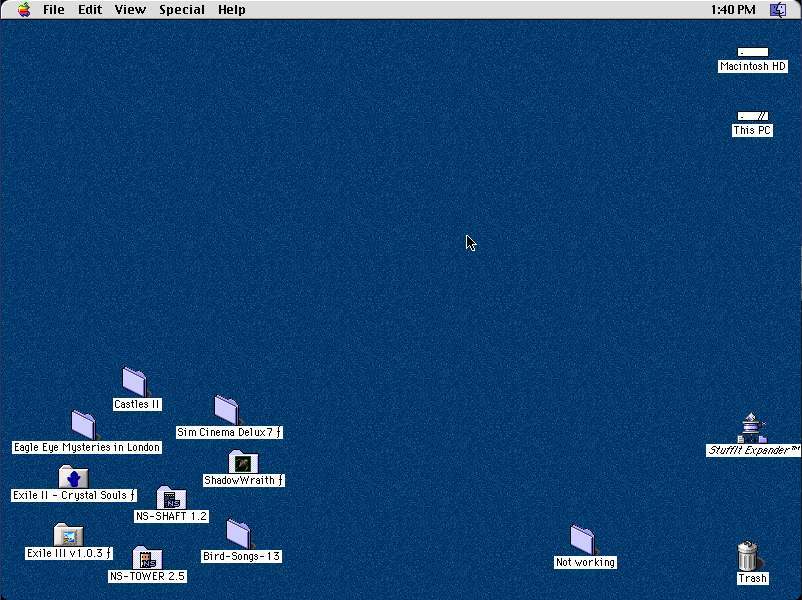Click the menu bar clock

(732, 10)
